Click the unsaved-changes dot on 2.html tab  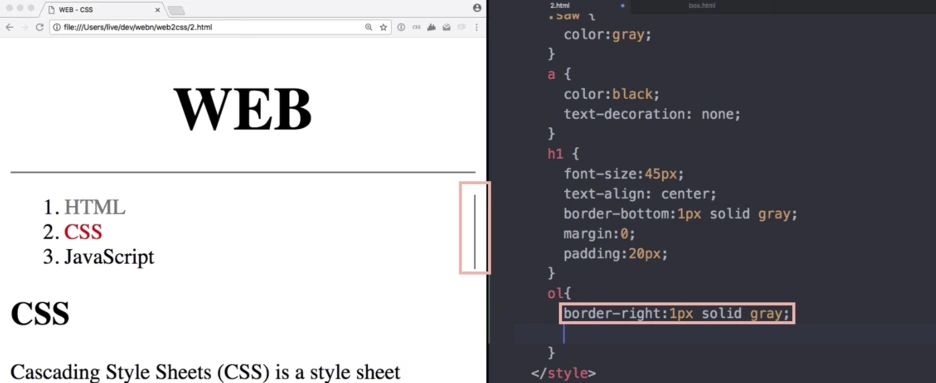tap(623, 5)
